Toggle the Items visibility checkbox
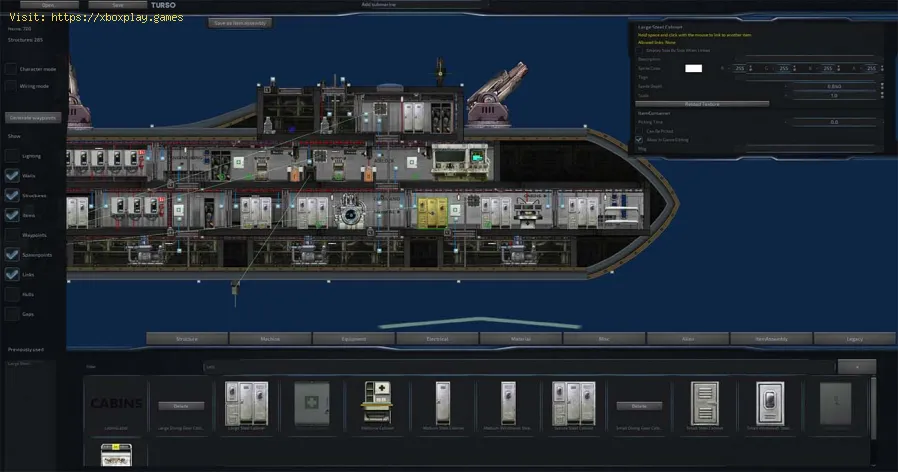 click(x=12, y=215)
